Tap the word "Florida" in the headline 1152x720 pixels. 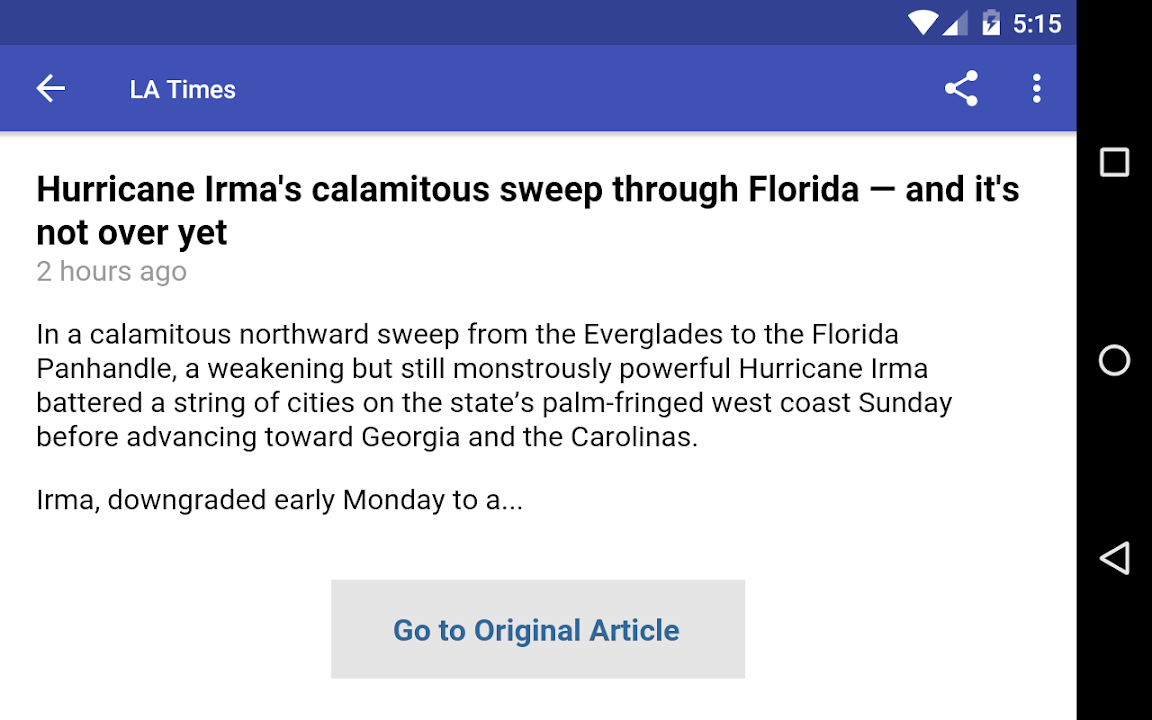click(x=803, y=189)
